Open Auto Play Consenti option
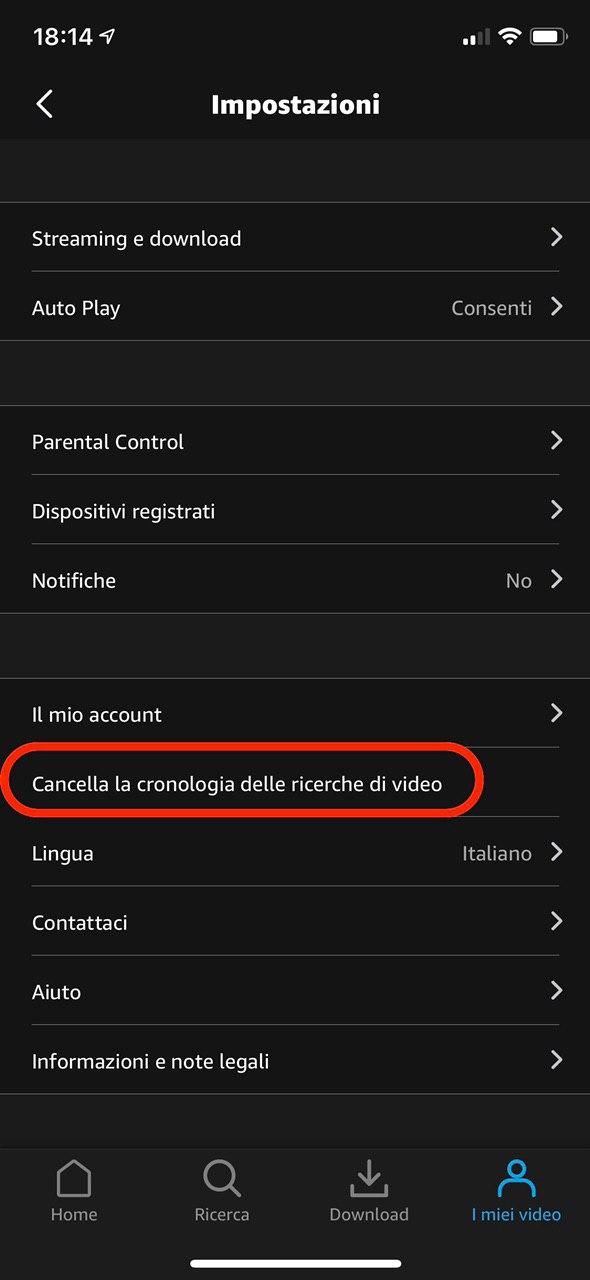Screen dimensions: 590x1280 pyautogui.click(x=295, y=307)
